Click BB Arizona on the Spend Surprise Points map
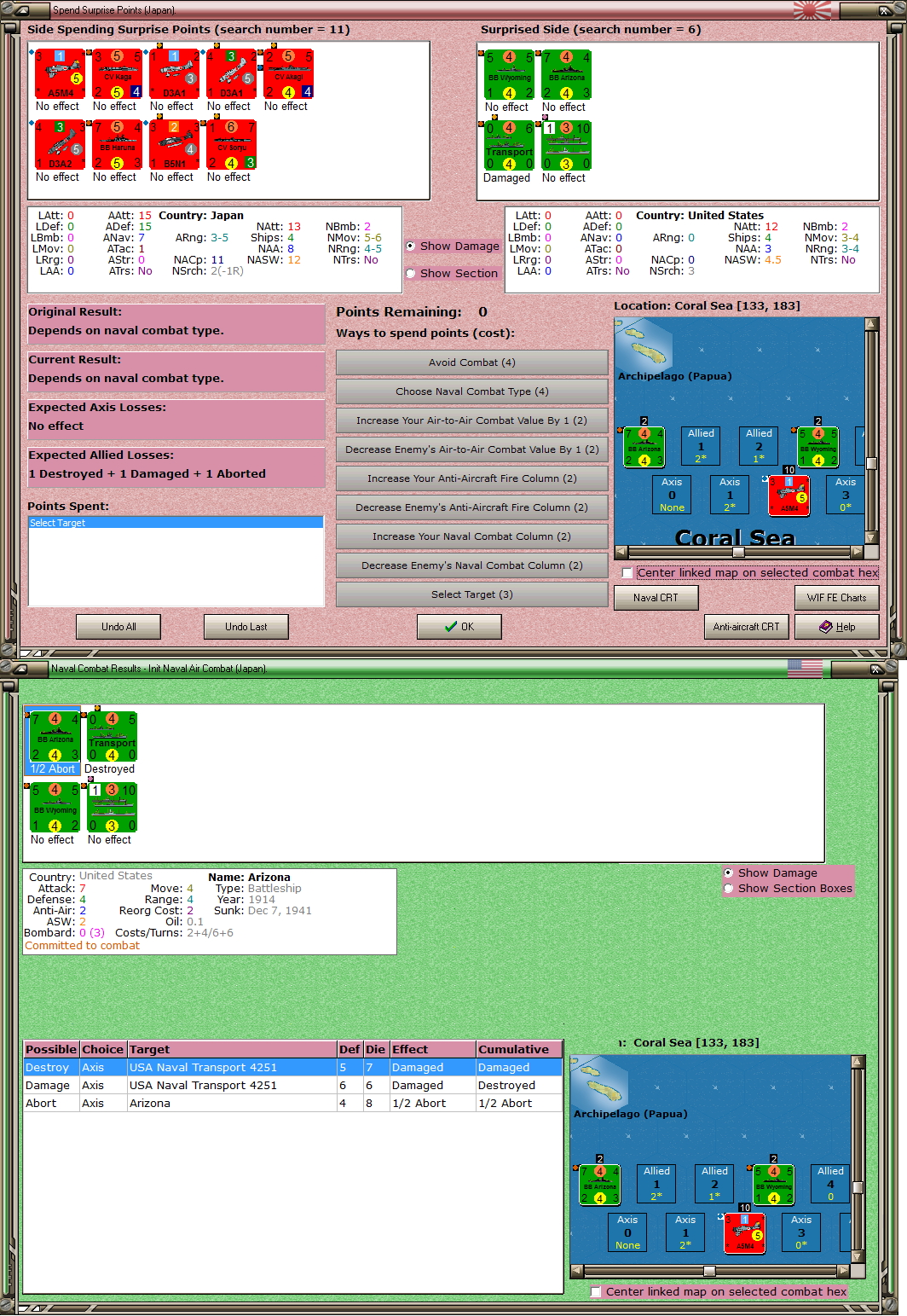 pyautogui.click(x=644, y=448)
